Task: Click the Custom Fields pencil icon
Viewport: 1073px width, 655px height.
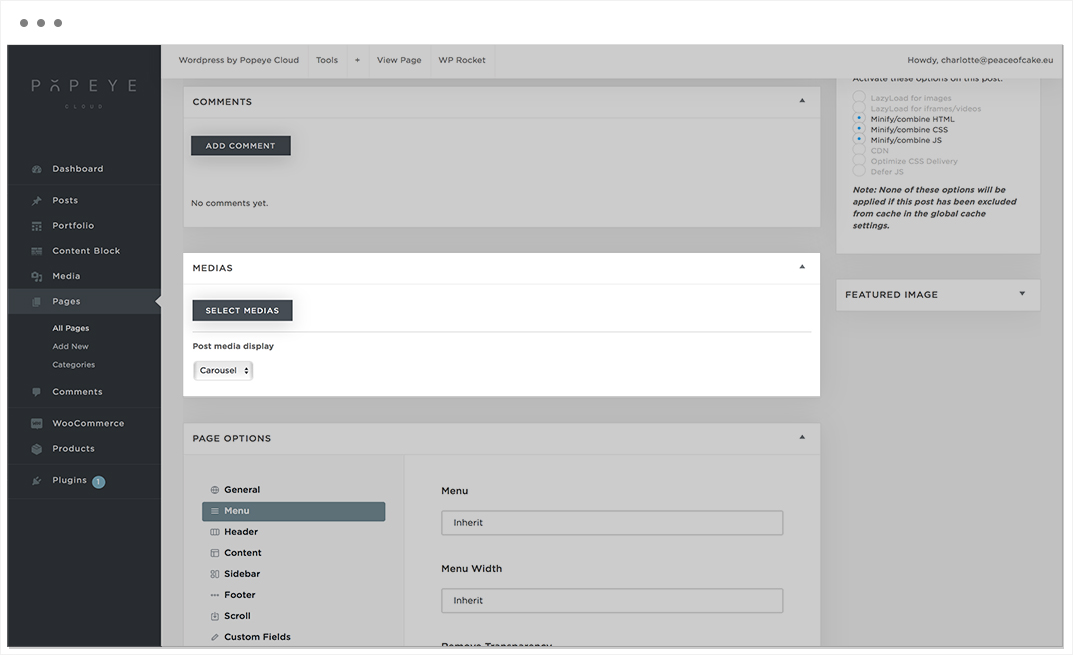Action: [x=215, y=637]
